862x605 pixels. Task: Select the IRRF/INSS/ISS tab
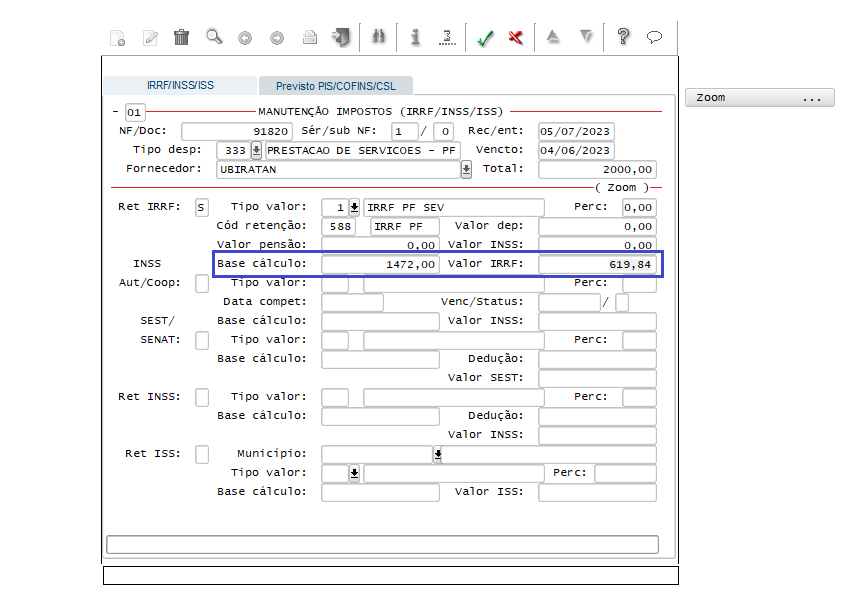pos(180,86)
